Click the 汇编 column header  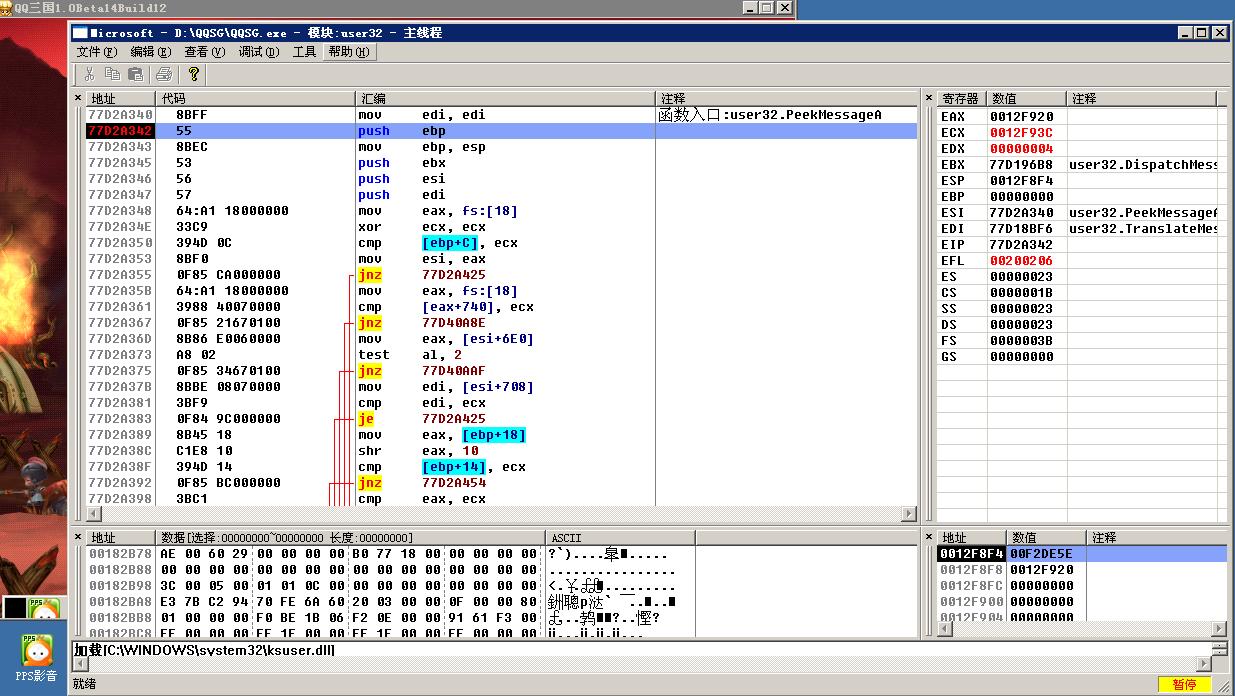pos(506,98)
